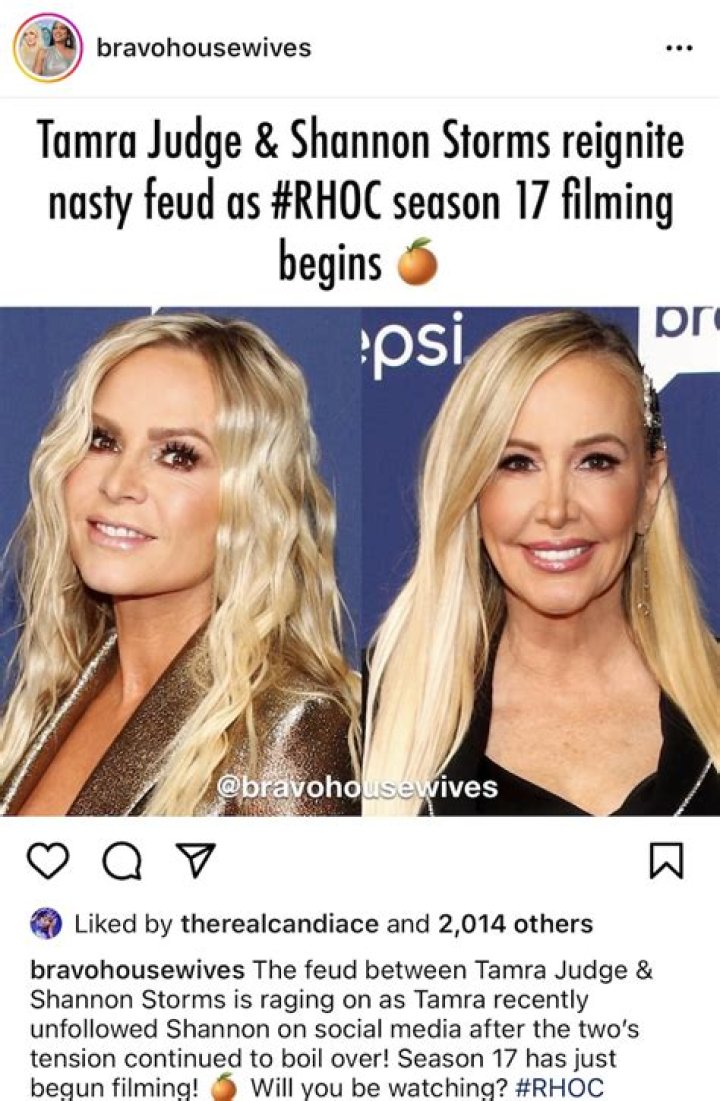The image size is (720, 1101).
Task: Open comments via the speech bubble icon
Action: pyautogui.click(x=122, y=861)
